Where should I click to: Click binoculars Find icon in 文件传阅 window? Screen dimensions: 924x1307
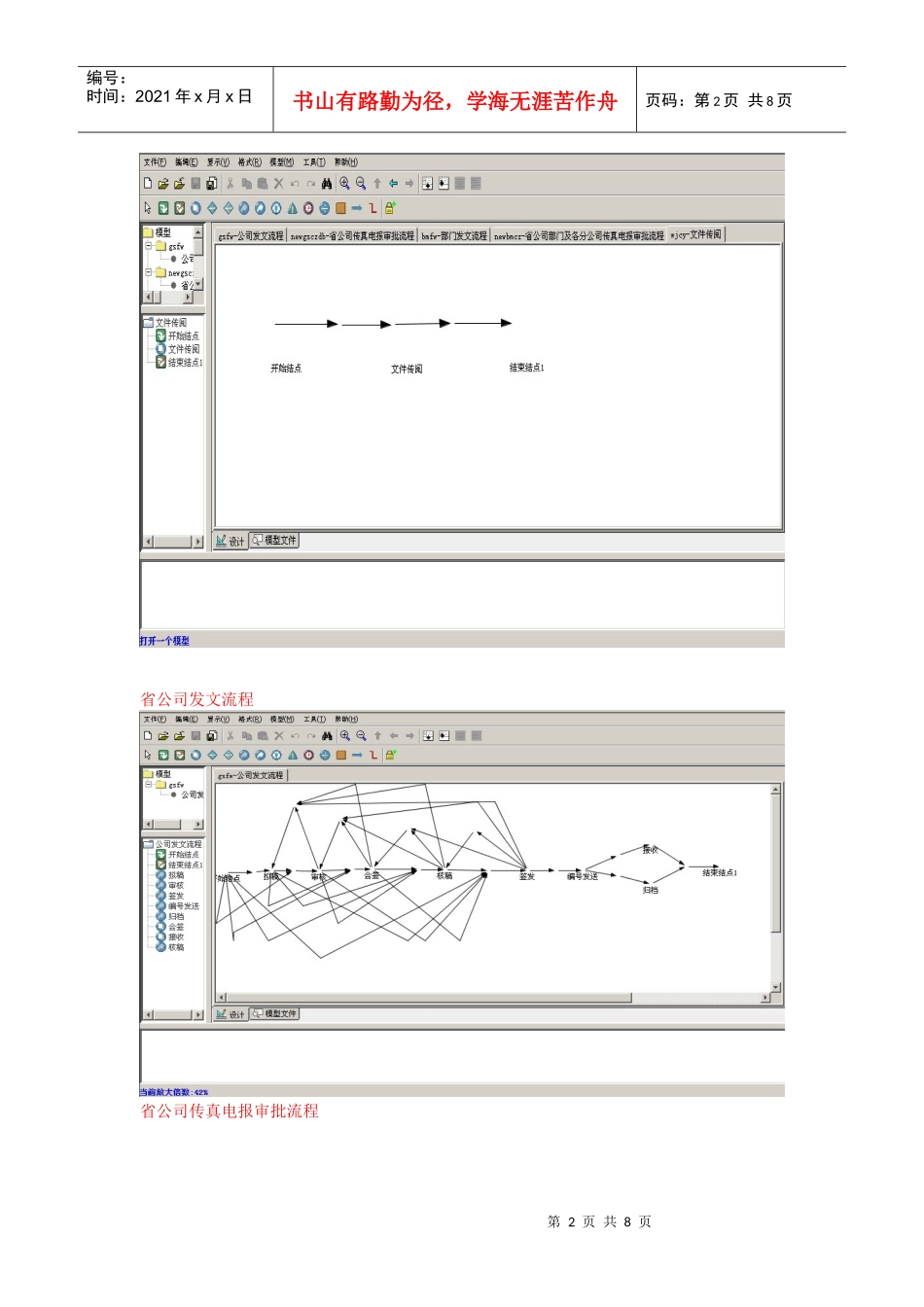327,183
